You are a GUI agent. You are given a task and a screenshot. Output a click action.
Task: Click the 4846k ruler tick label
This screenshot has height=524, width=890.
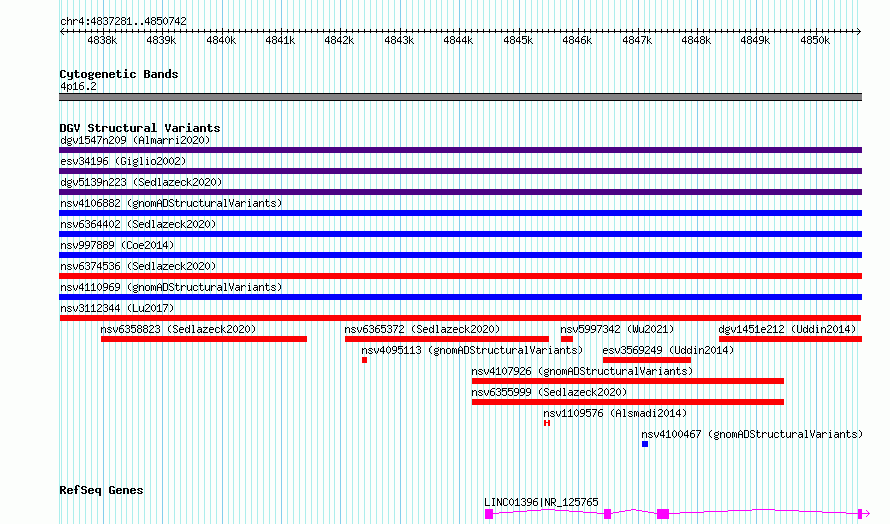(x=577, y=40)
